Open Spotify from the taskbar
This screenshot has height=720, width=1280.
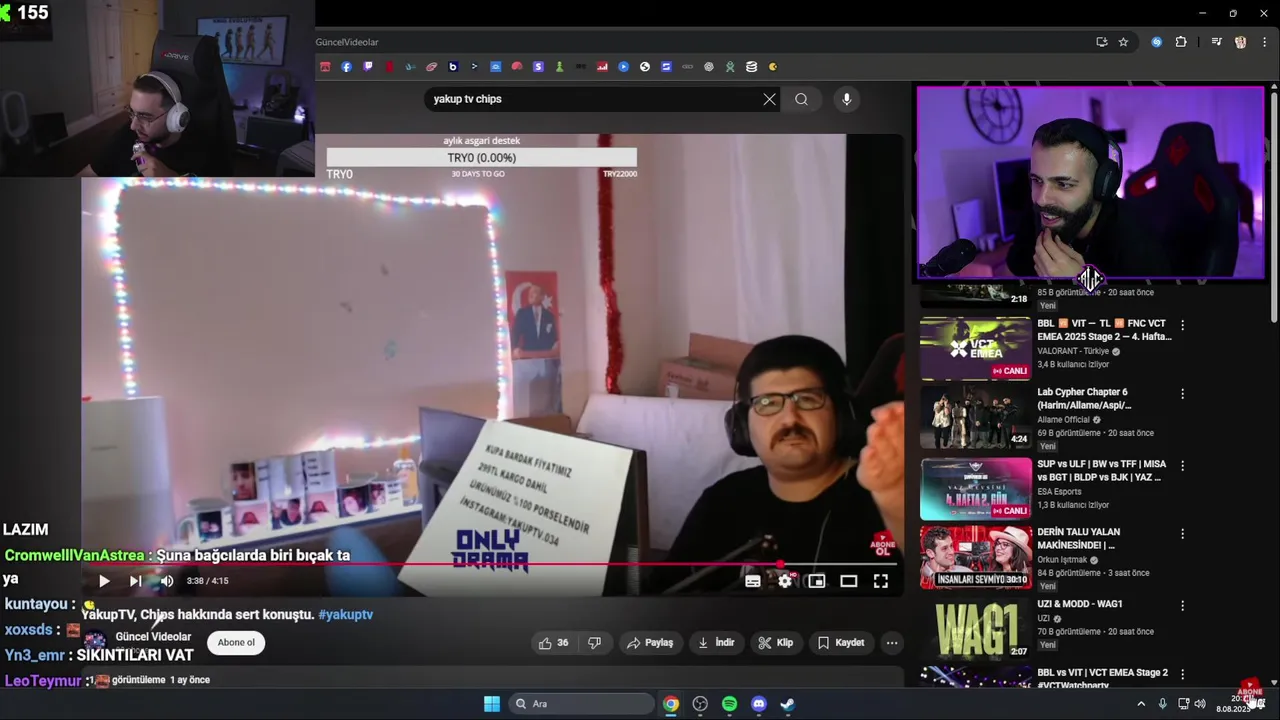pyautogui.click(x=729, y=704)
